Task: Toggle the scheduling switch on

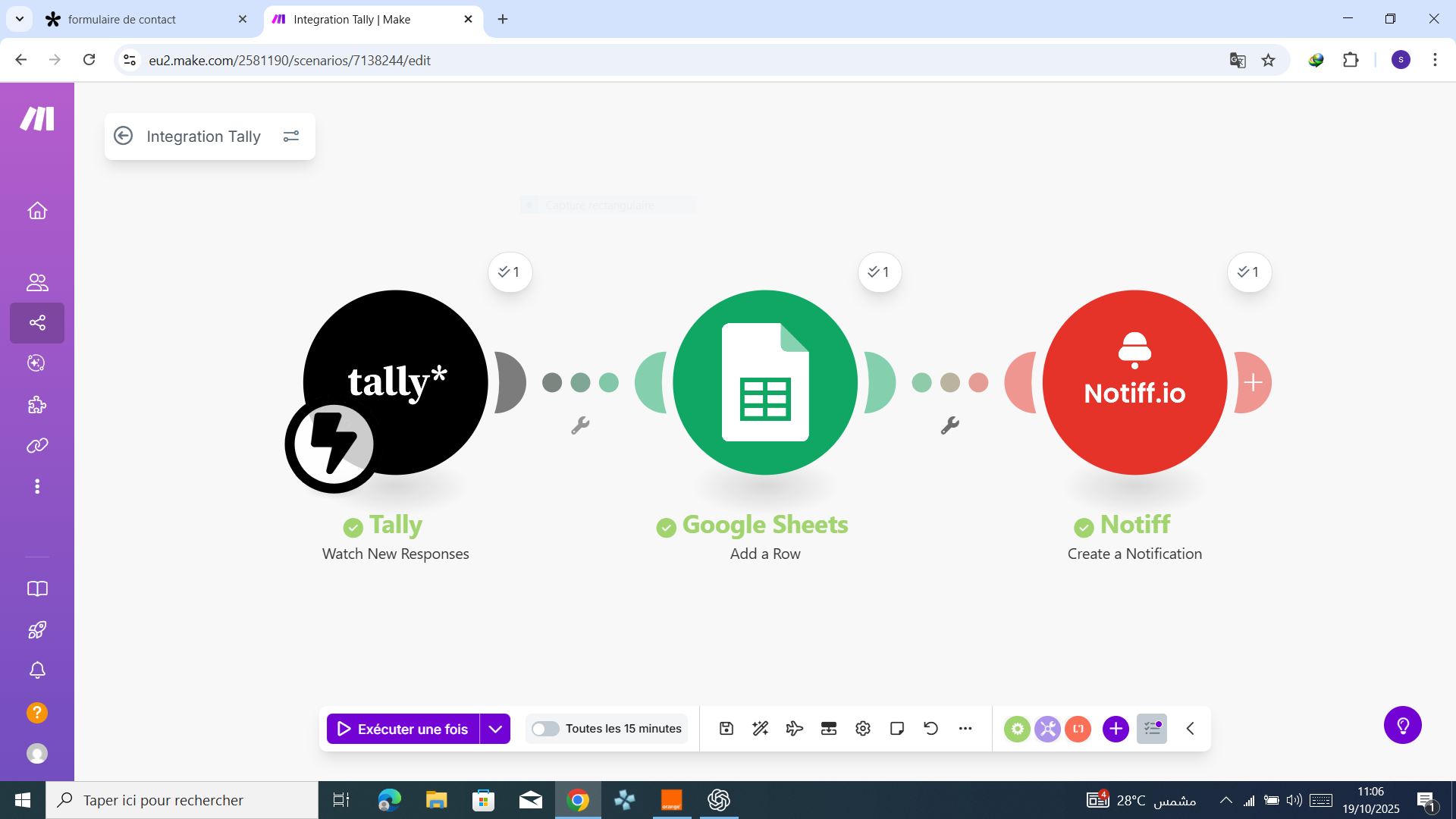Action: (544, 729)
